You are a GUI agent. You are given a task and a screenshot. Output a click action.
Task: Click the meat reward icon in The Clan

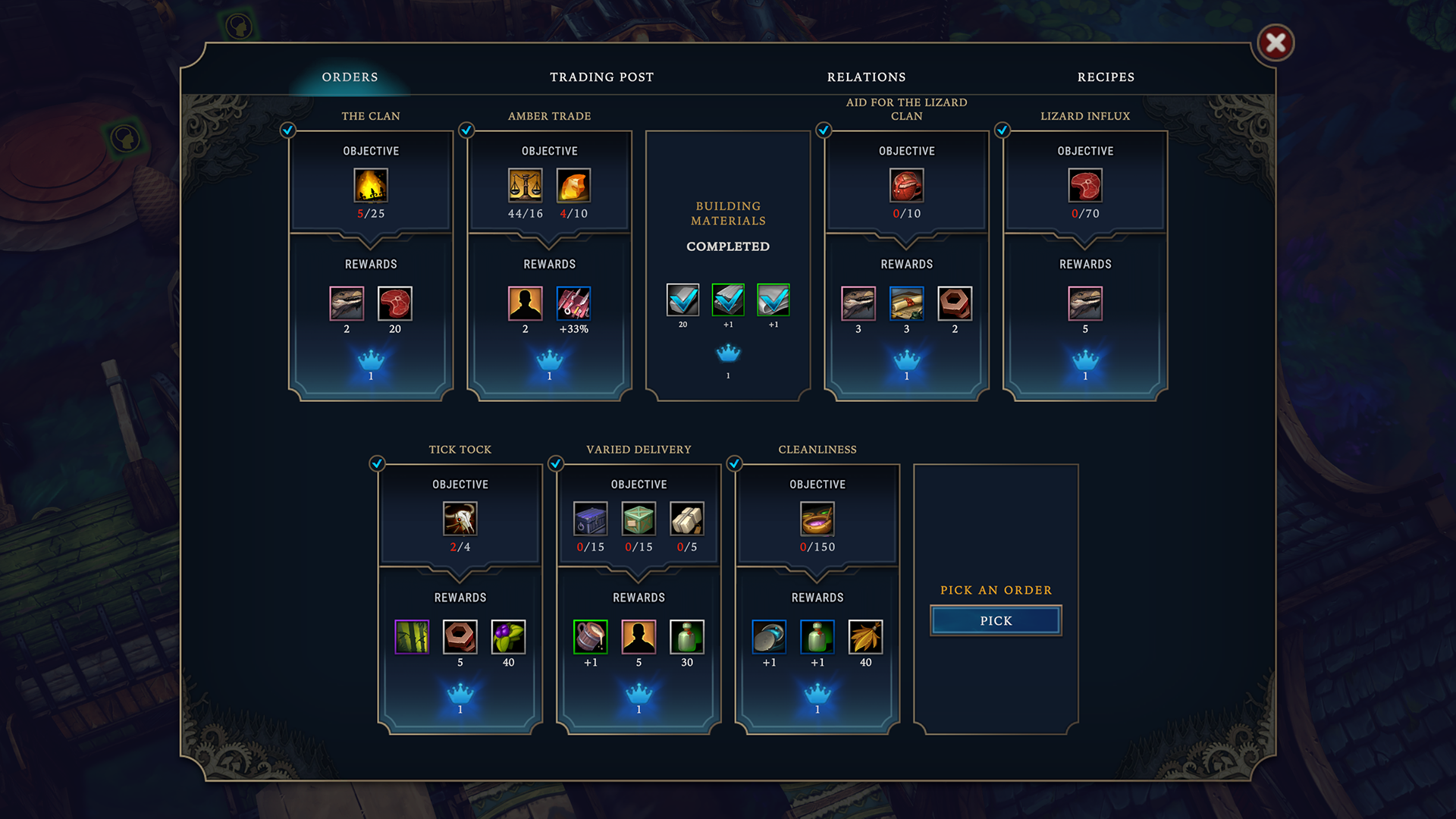pyautogui.click(x=395, y=304)
